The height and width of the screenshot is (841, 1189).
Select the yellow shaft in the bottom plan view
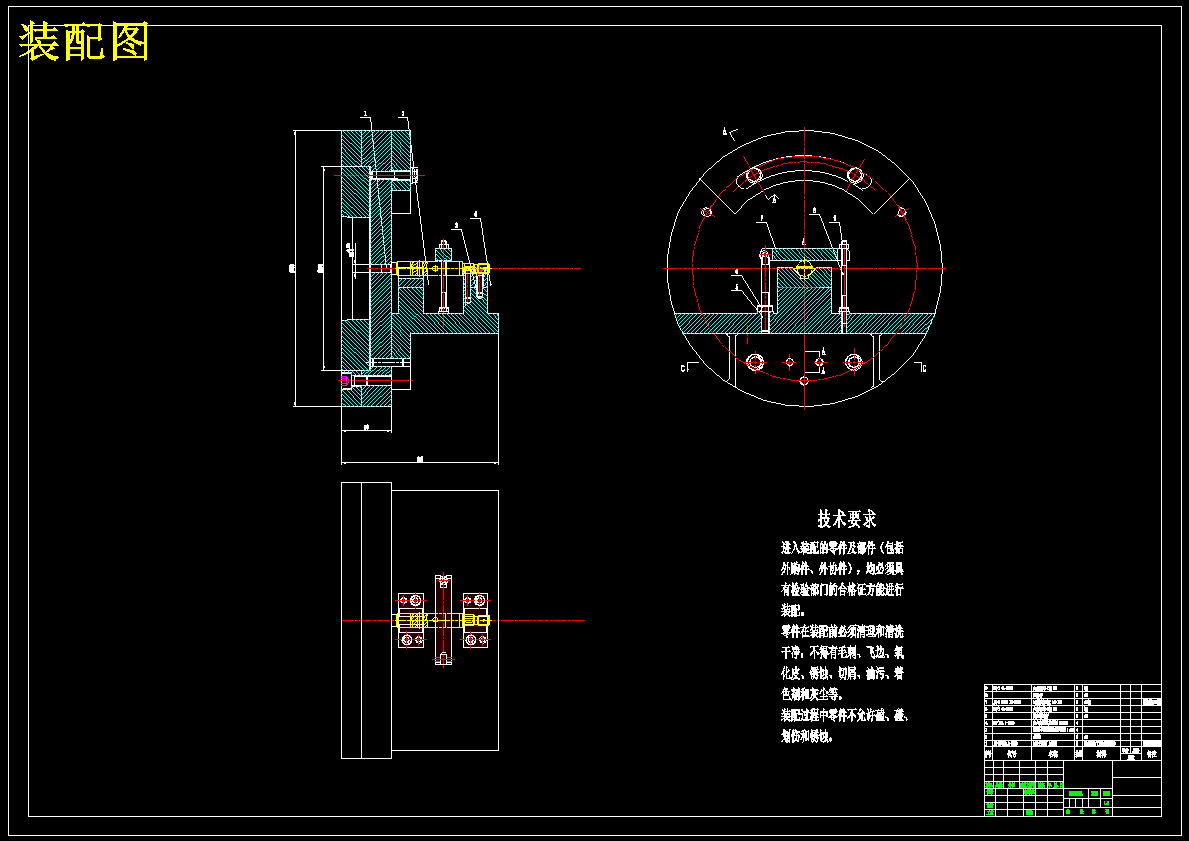pos(442,620)
